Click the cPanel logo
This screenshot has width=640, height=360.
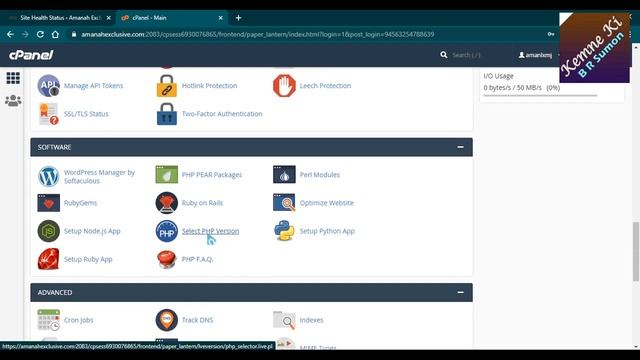[x=31, y=55]
